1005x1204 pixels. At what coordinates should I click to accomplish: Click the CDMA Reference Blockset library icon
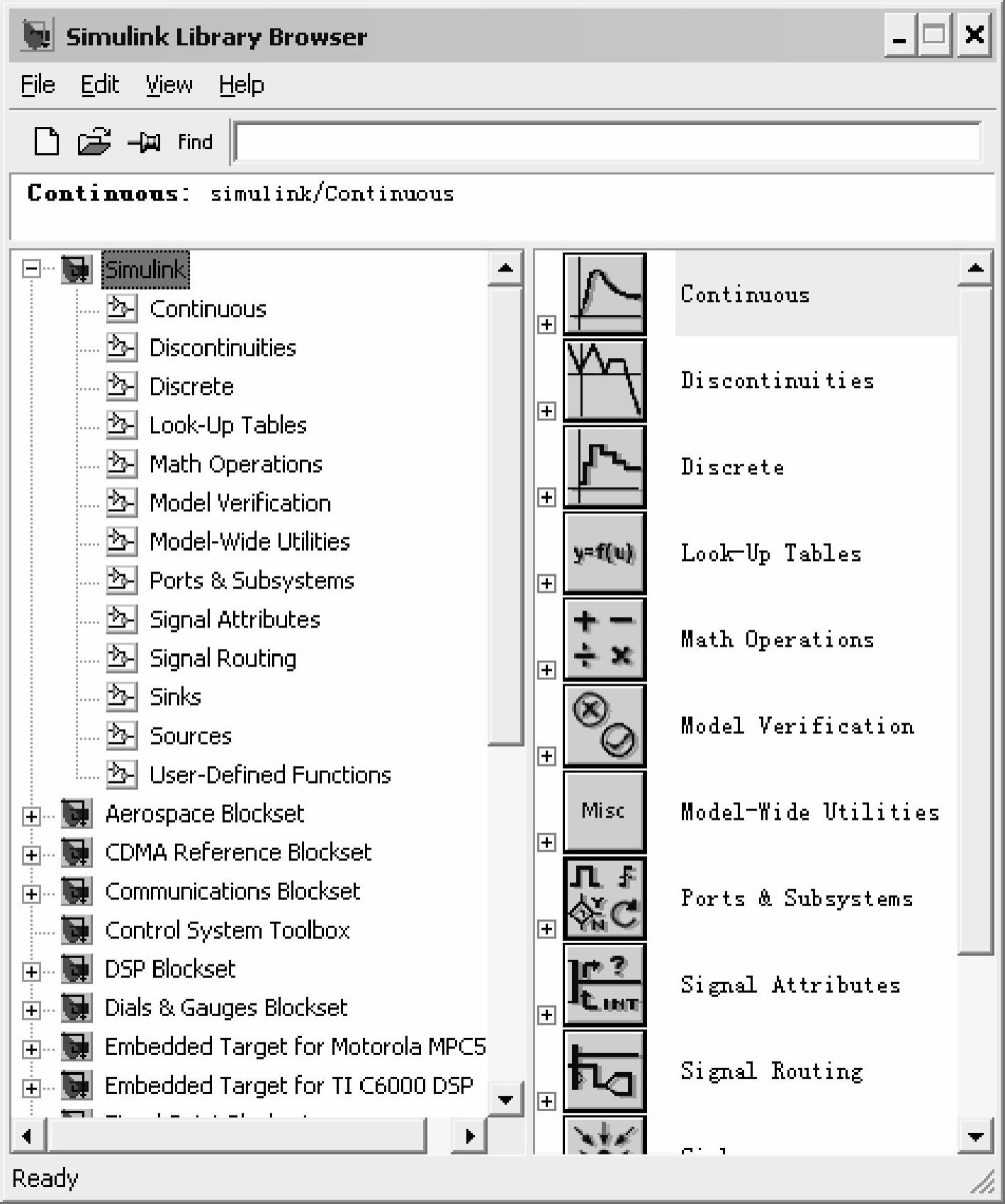click(x=77, y=852)
